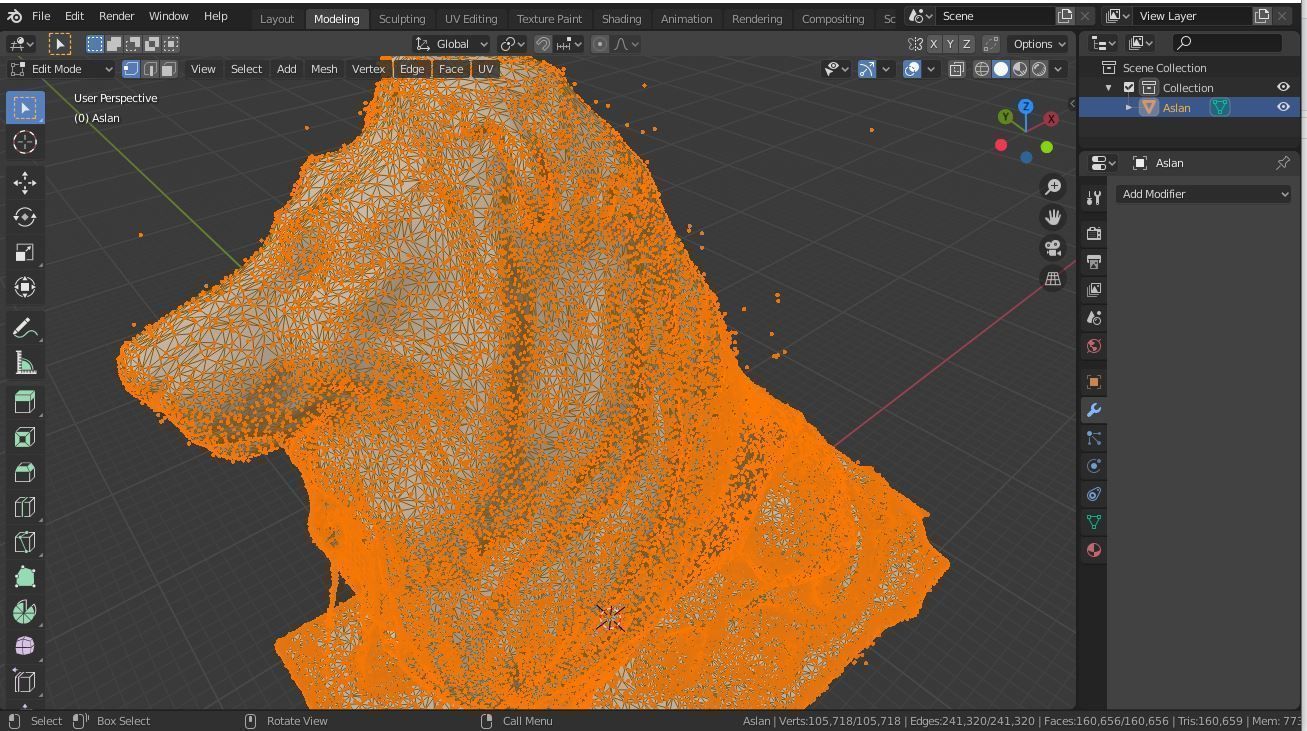Select the Inset Faces tool
The width and height of the screenshot is (1307, 731).
25,437
